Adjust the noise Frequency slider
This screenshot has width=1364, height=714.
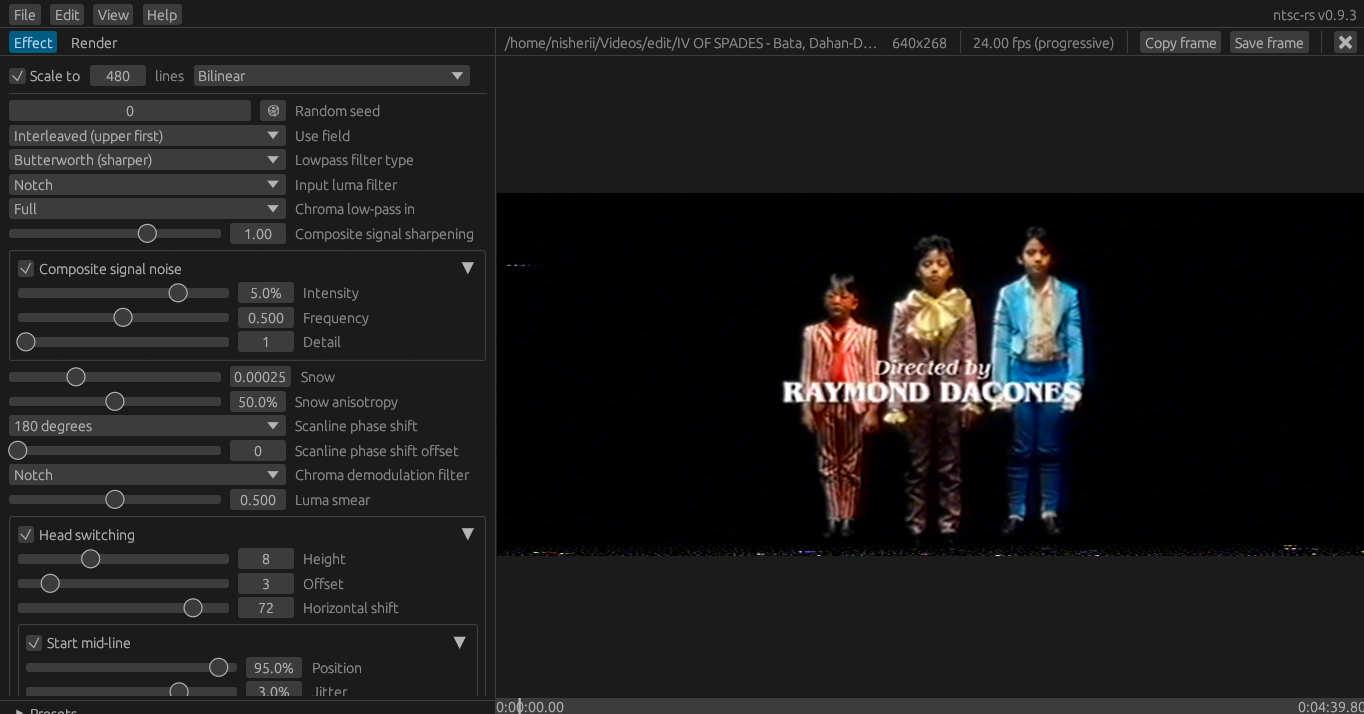point(123,318)
